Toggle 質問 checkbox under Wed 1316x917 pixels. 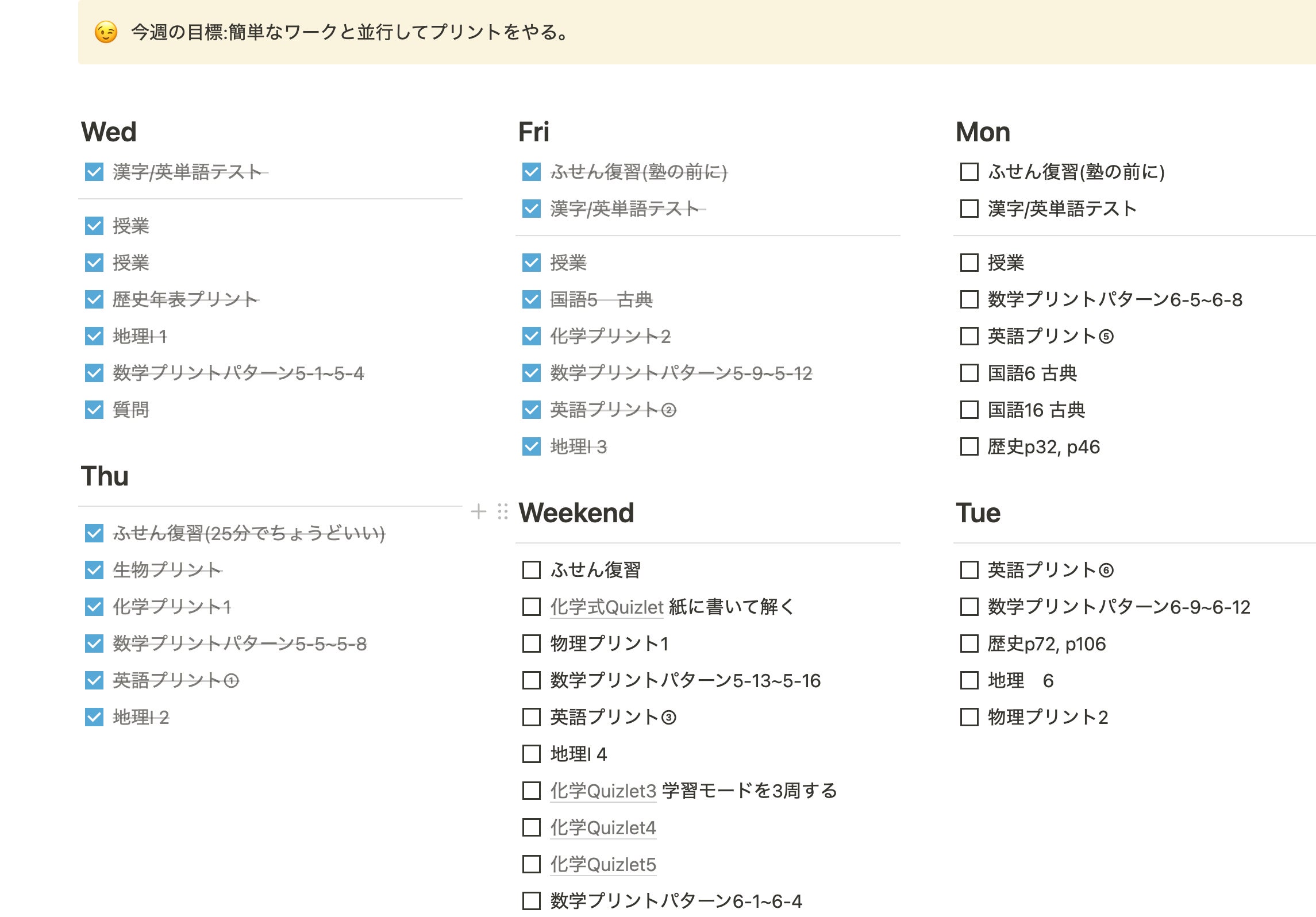(94, 410)
